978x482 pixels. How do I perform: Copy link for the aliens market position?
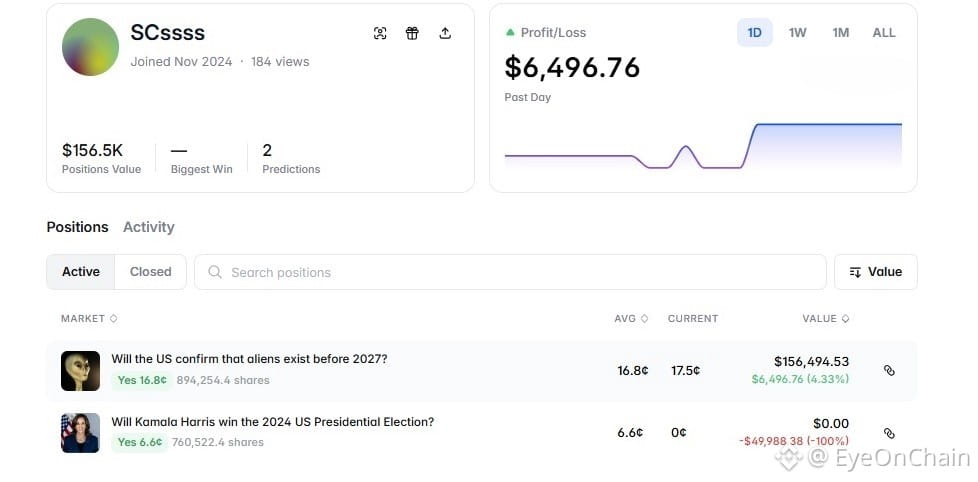pos(889,370)
